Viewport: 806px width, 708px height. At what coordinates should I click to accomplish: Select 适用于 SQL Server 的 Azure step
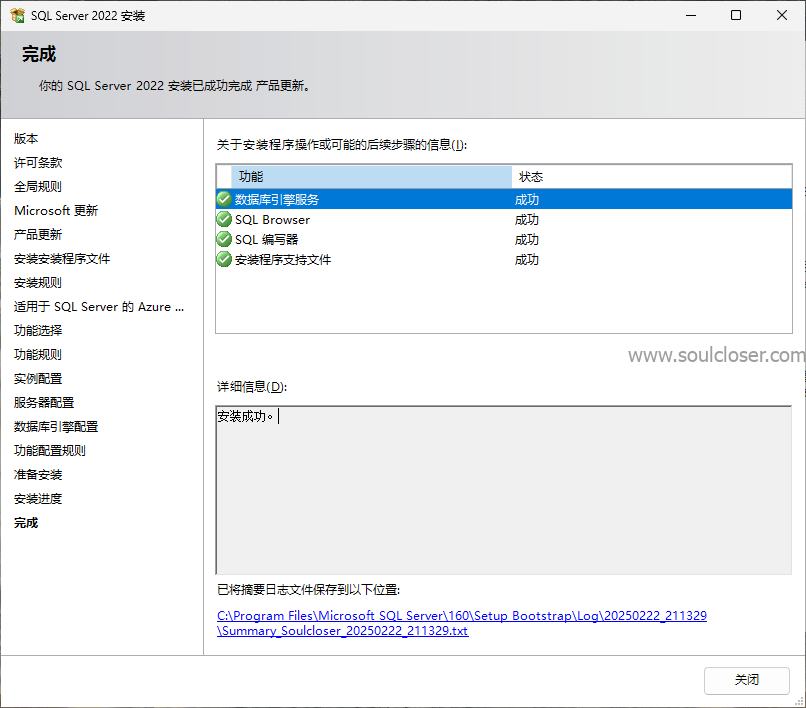[x=99, y=307]
